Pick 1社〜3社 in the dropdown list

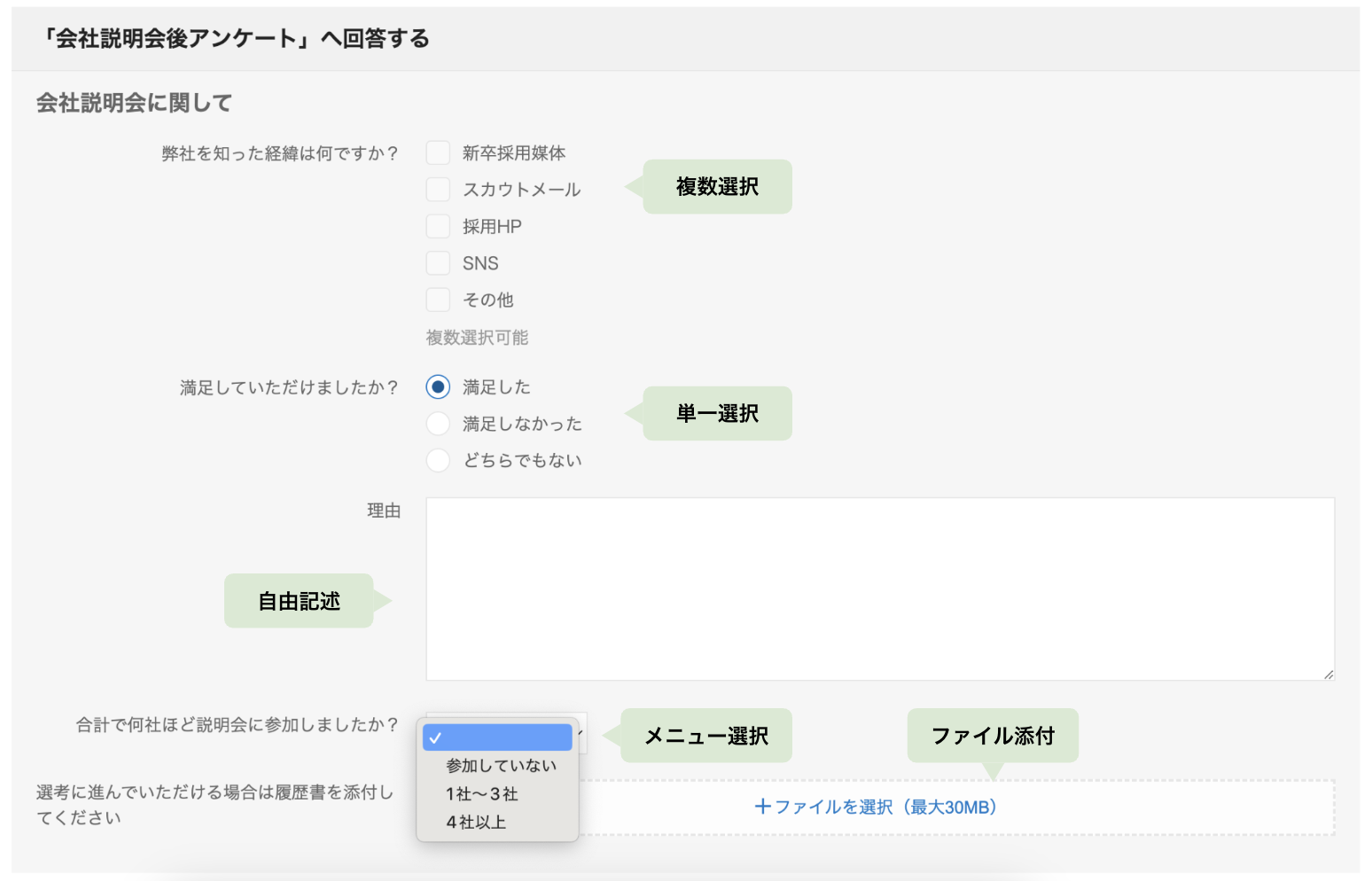482,794
